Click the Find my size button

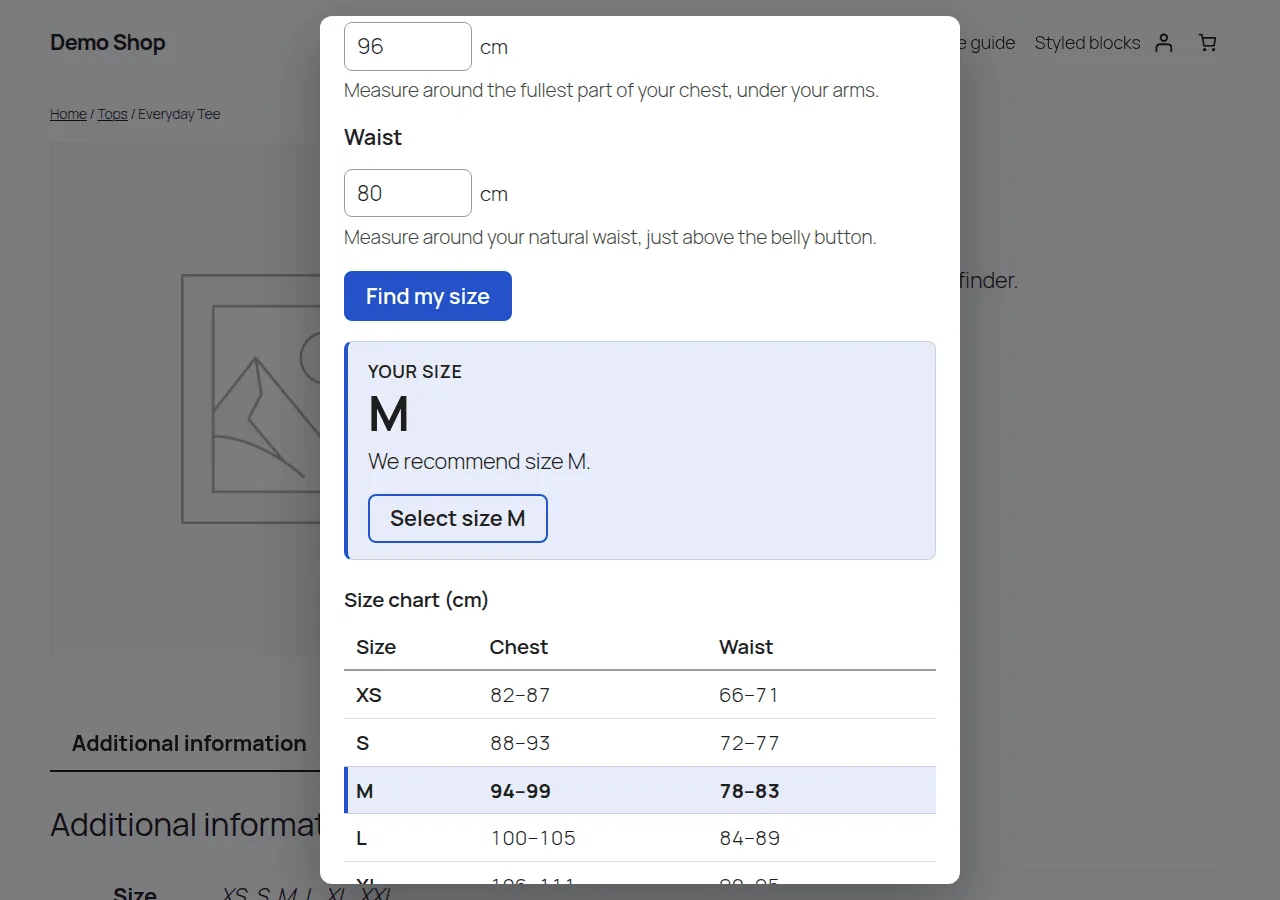click(x=428, y=296)
